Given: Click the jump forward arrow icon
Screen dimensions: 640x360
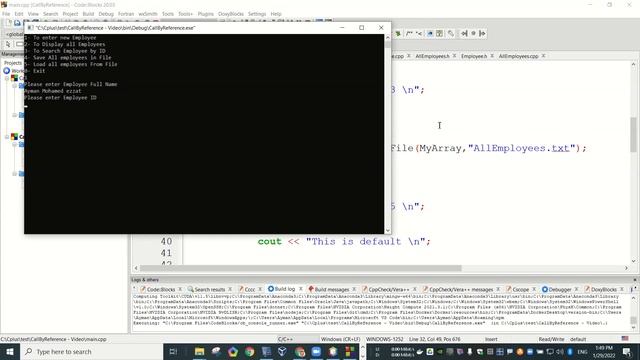Looking at the screenshot, I should pos(482,33).
